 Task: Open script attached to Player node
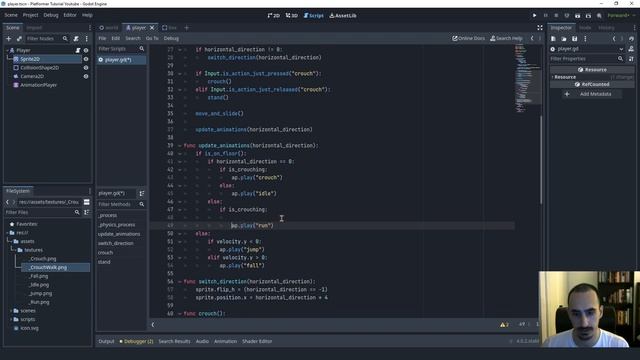click(78, 50)
